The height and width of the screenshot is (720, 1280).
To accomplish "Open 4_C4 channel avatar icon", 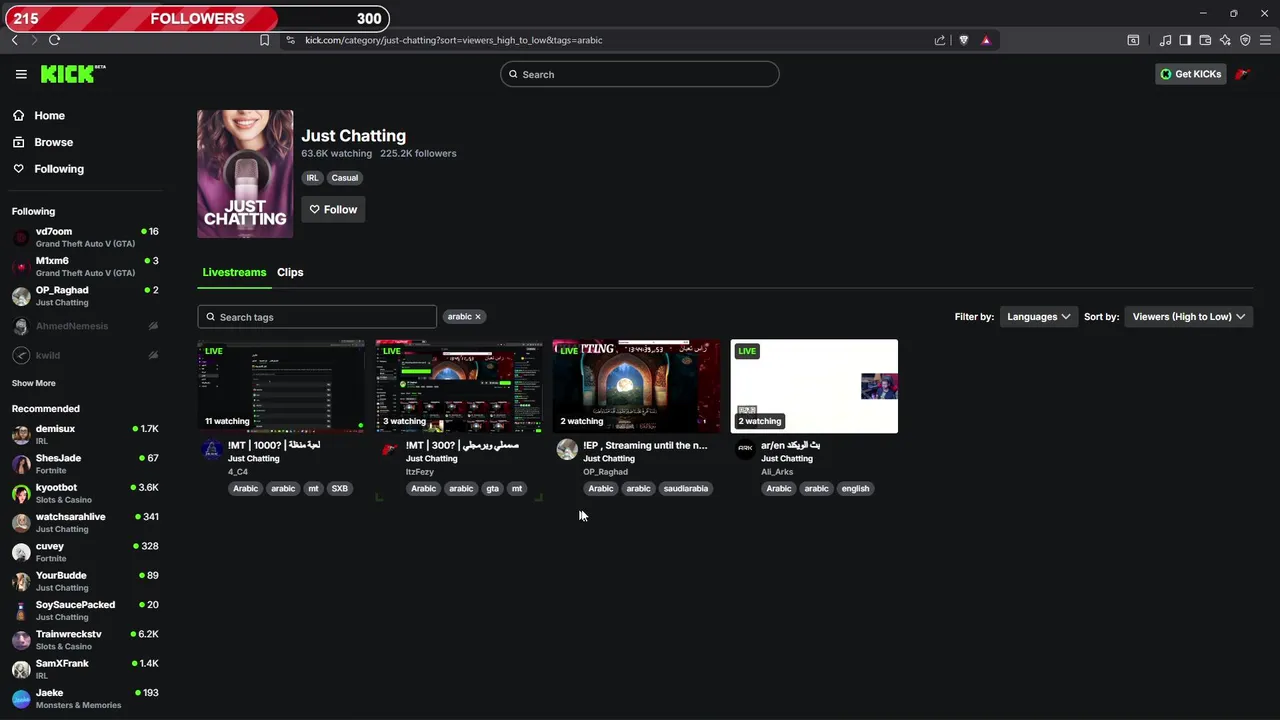I will tap(211, 449).
